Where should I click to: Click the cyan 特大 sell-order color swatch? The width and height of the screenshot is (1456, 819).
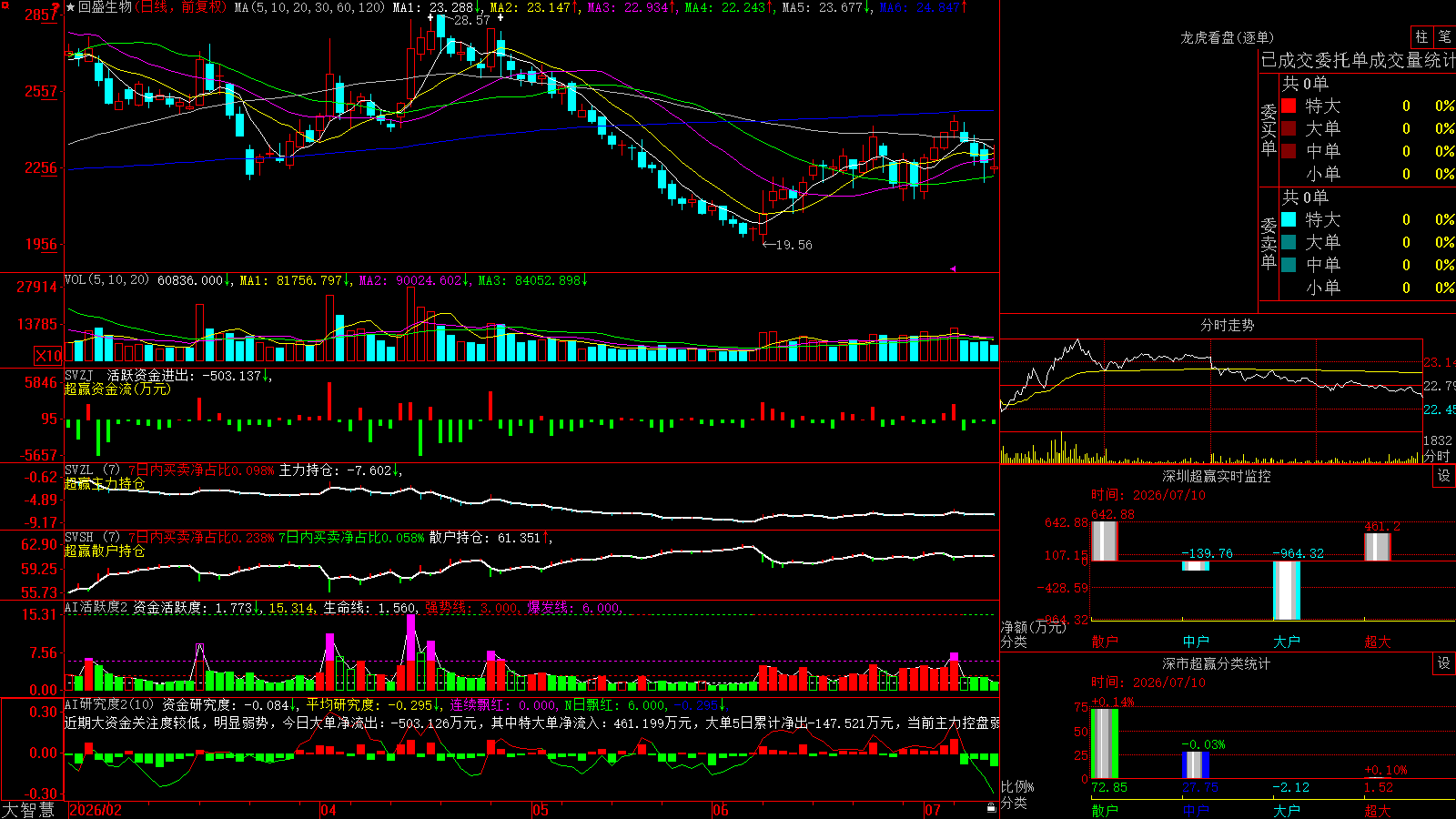pyautogui.click(x=1289, y=219)
